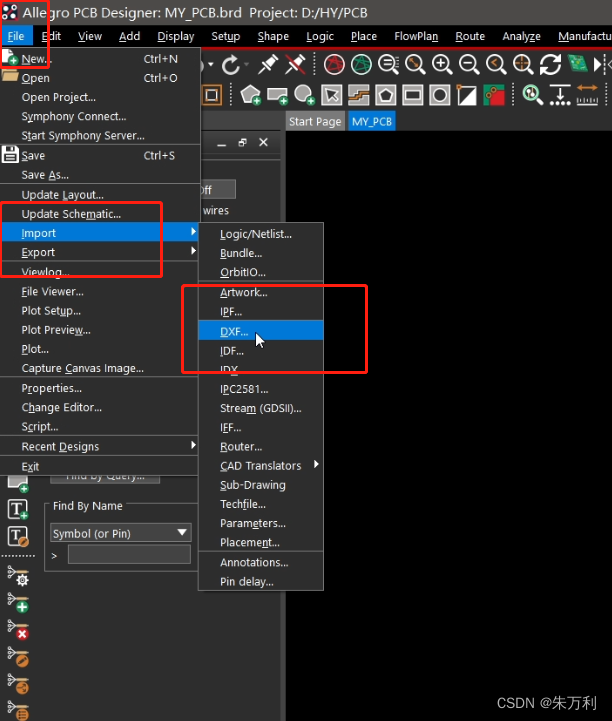The height and width of the screenshot is (721, 612).
Task: Click the Zoom Fit magnifier icon
Action: pos(415,64)
